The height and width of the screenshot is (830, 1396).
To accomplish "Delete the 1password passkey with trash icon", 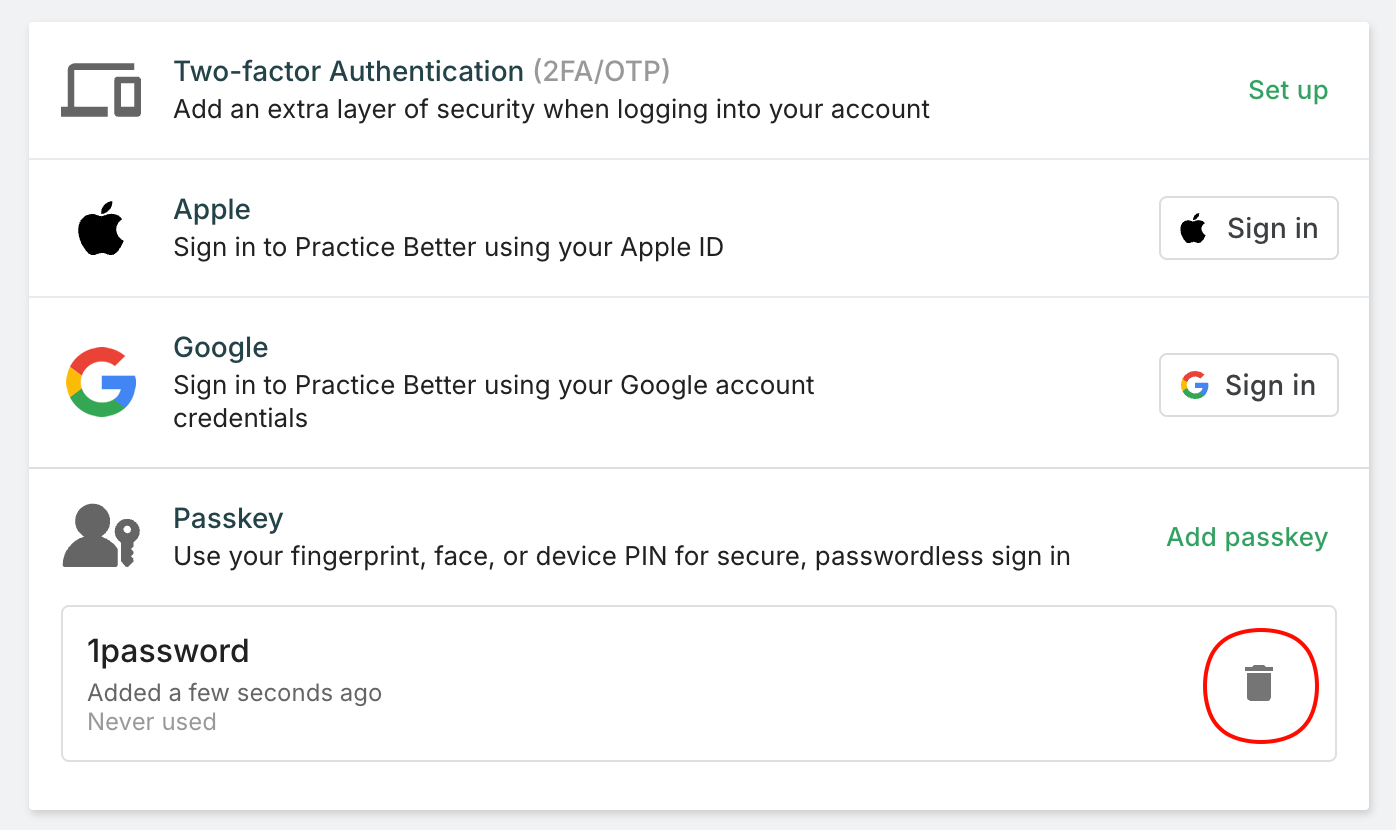I will point(1258,684).
